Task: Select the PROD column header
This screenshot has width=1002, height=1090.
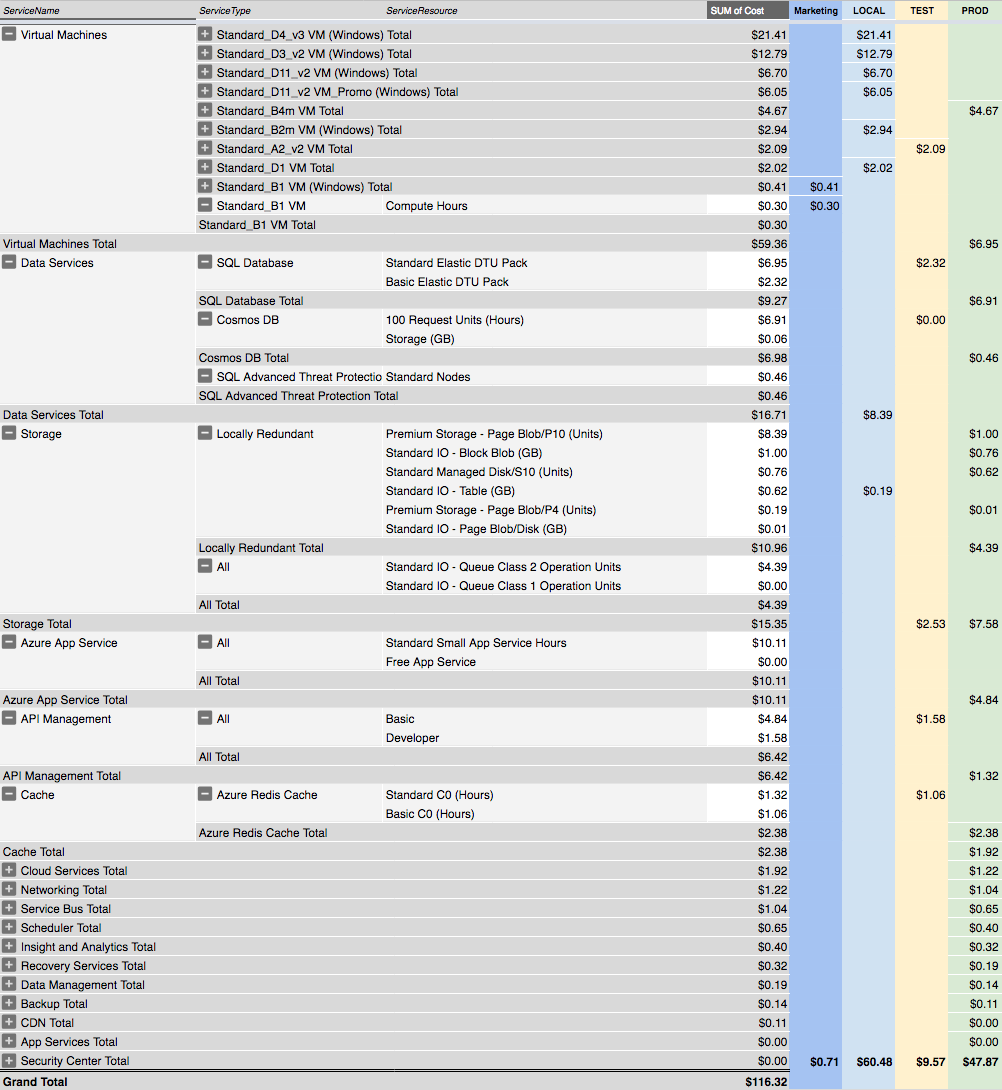Action: point(974,10)
